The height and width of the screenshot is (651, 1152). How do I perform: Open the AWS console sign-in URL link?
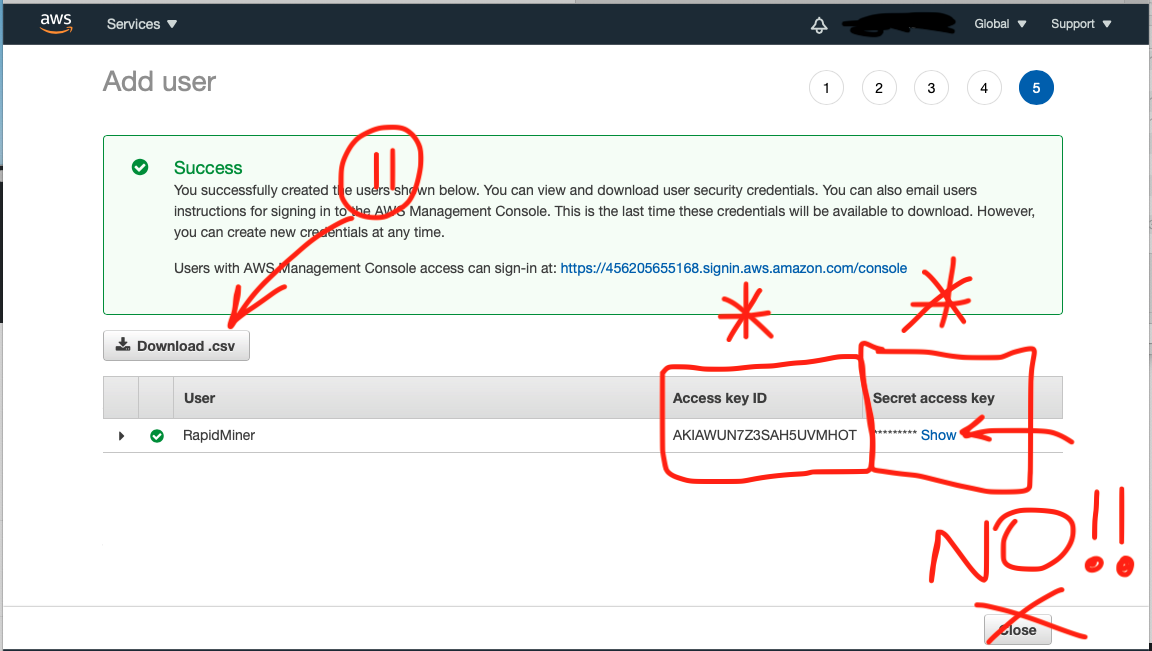coord(733,268)
